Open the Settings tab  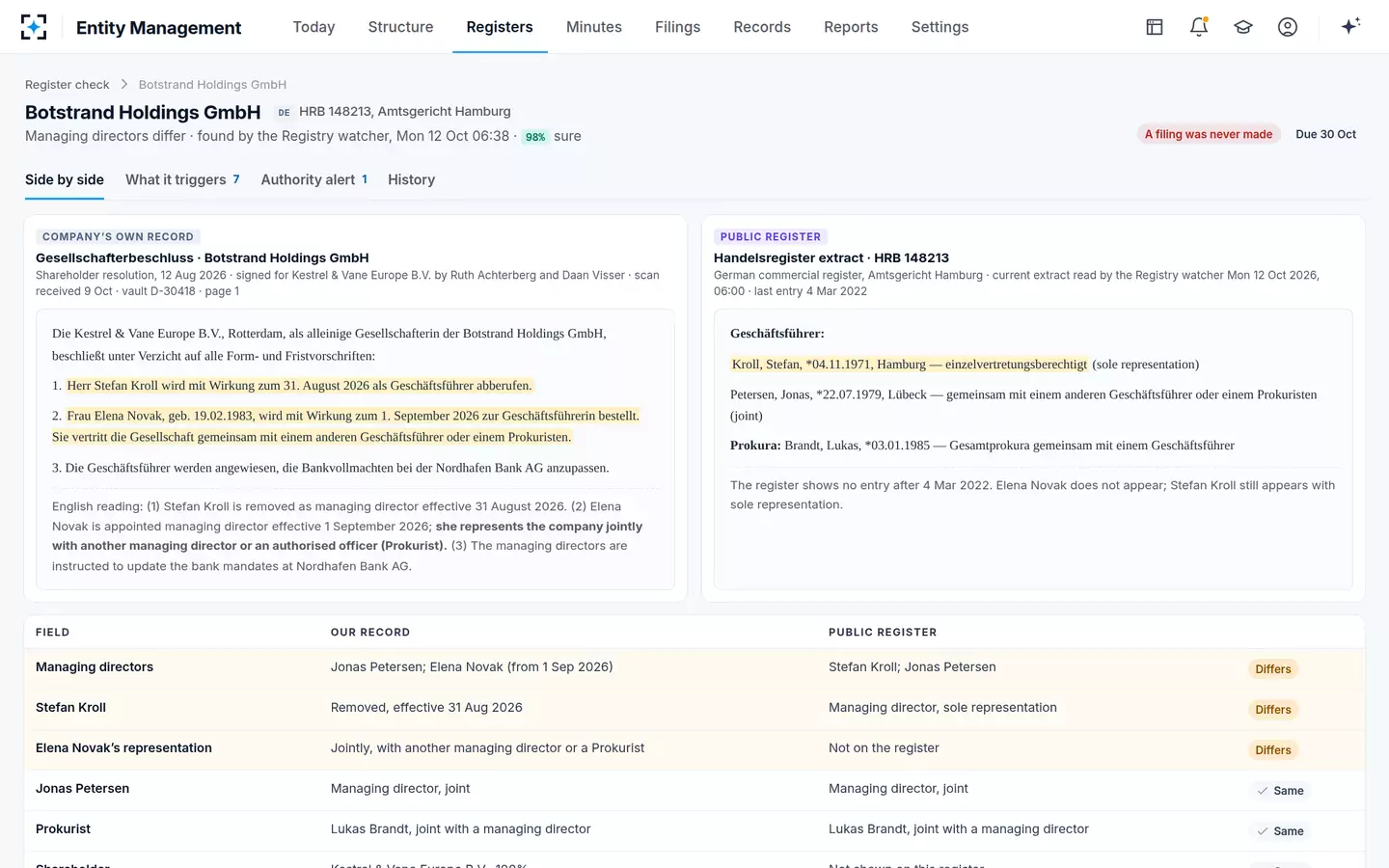(940, 27)
